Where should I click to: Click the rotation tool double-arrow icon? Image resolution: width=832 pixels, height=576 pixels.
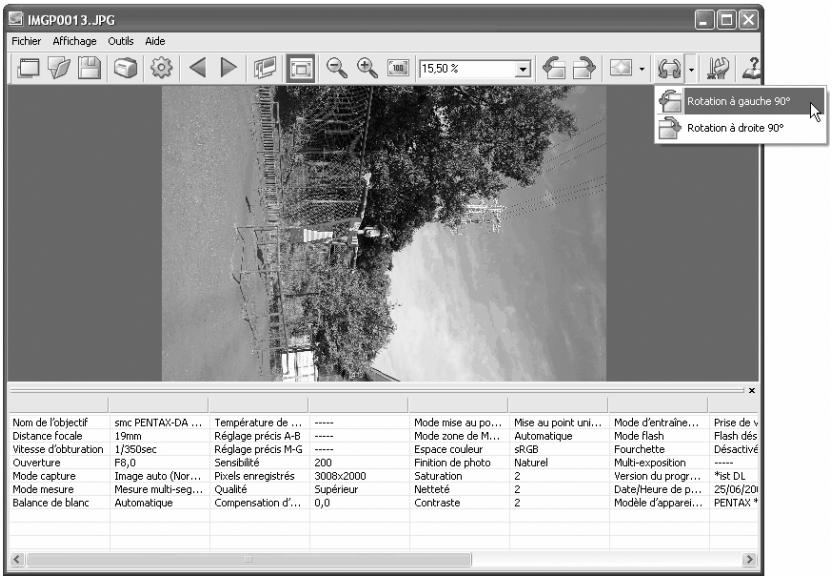pyautogui.click(x=669, y=68)
